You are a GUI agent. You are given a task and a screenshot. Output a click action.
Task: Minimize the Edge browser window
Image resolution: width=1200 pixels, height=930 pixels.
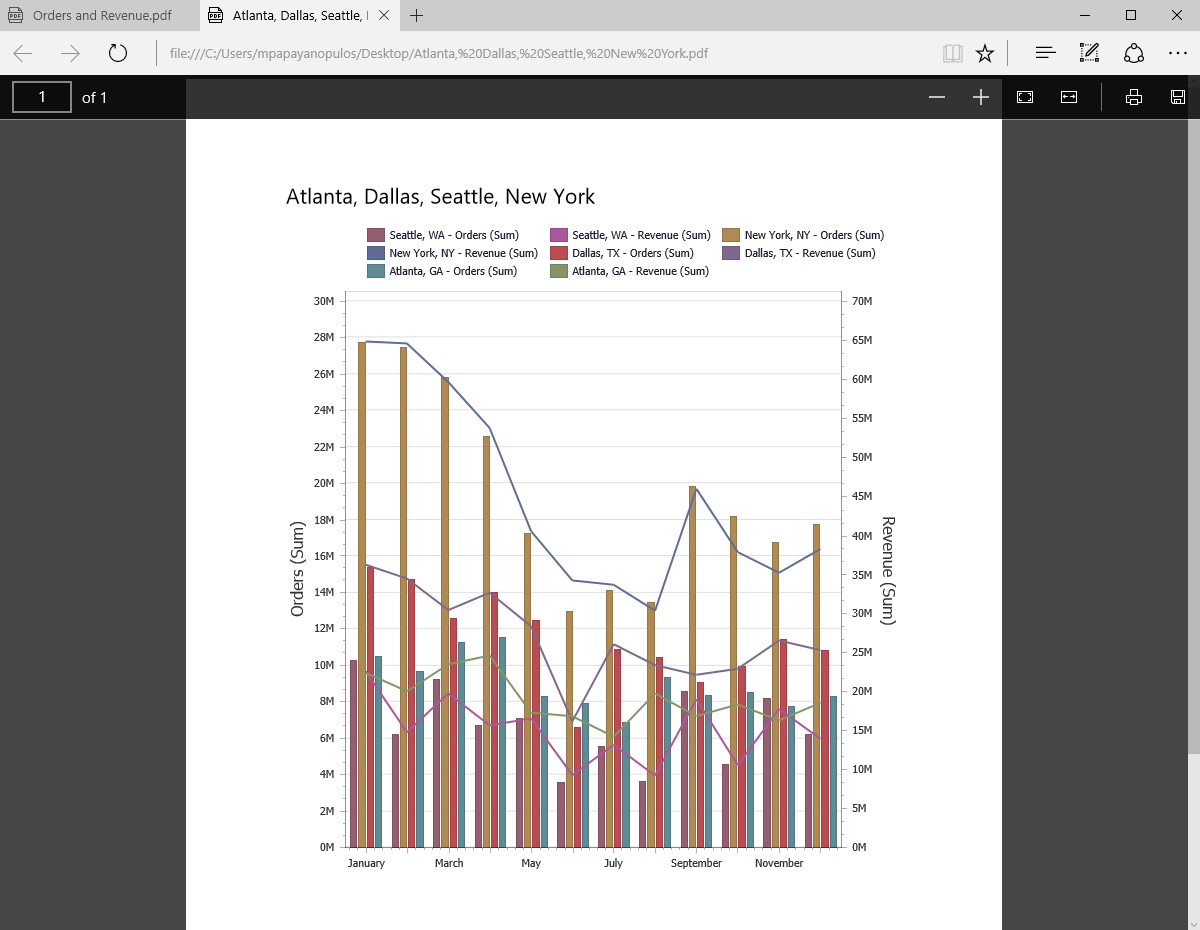coord(1085,15)
